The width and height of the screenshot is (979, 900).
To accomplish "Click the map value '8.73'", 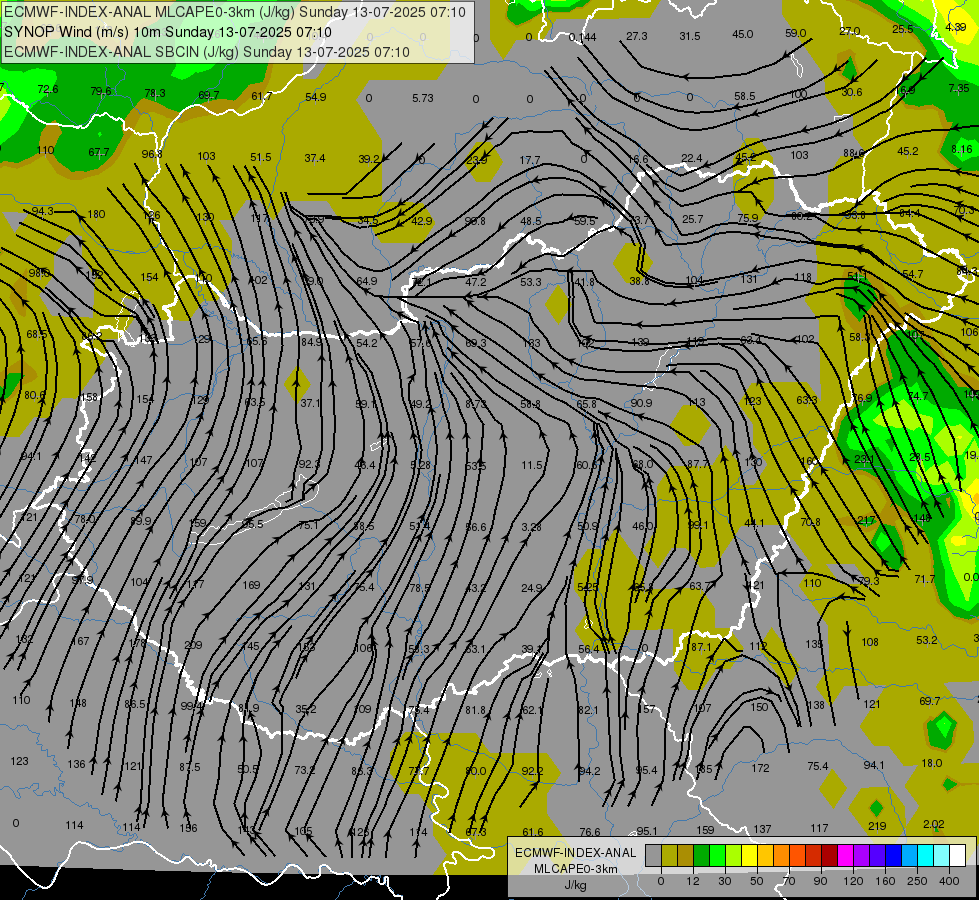I will (476, 404).
